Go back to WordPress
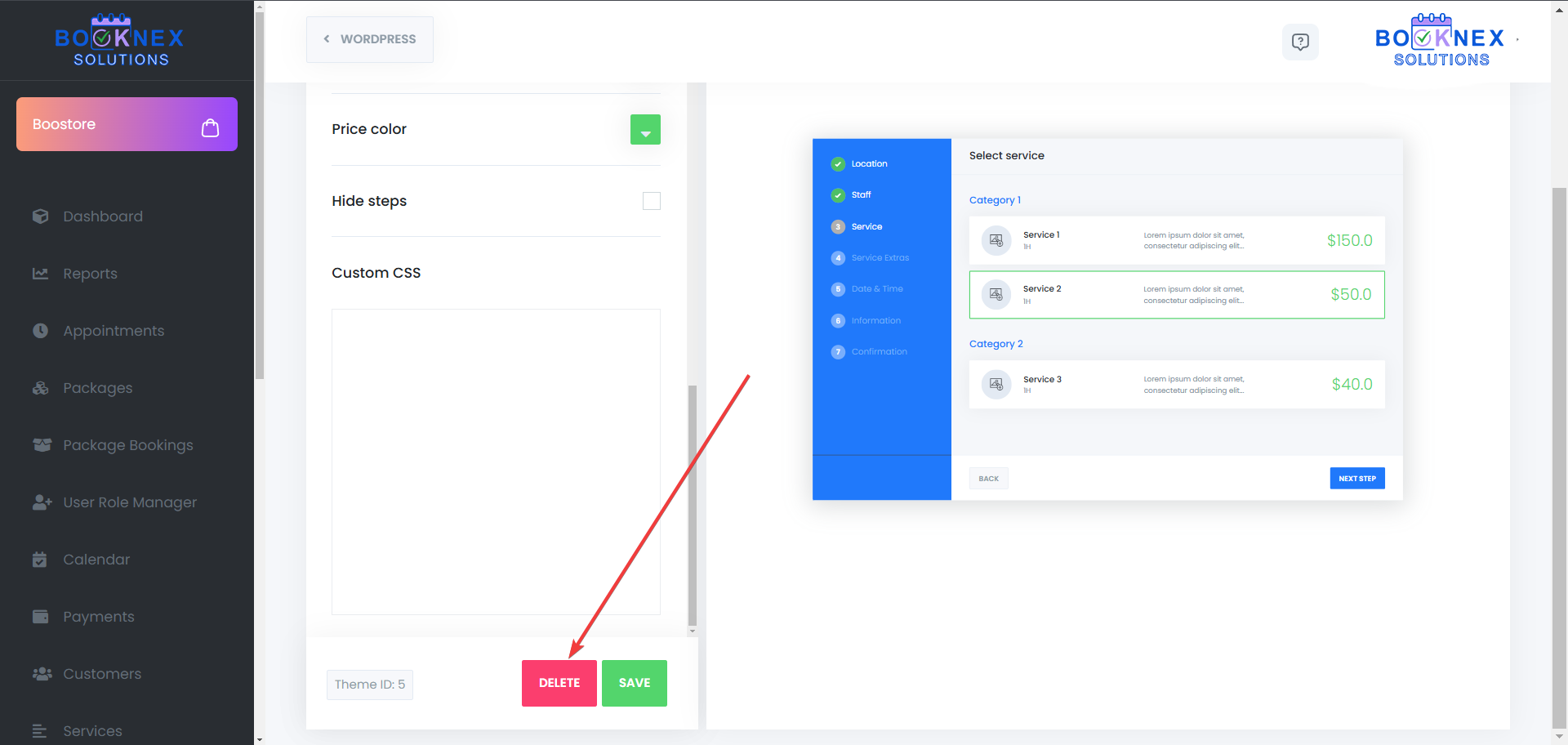 (x=370, y=39)
